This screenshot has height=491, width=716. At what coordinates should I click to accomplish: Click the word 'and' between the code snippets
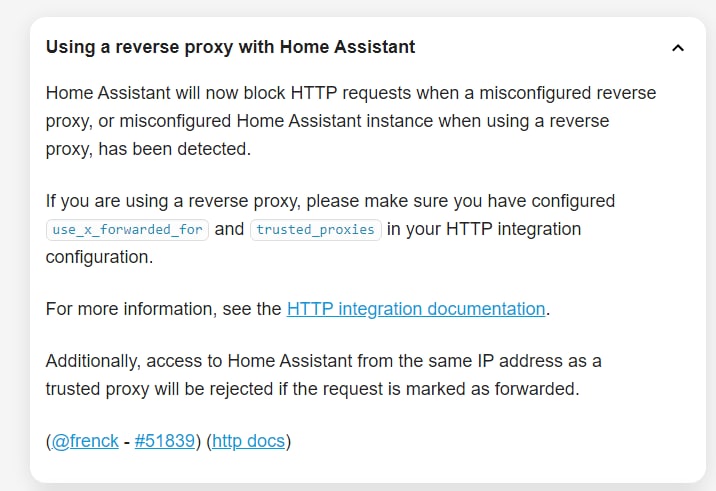[229, 229]
